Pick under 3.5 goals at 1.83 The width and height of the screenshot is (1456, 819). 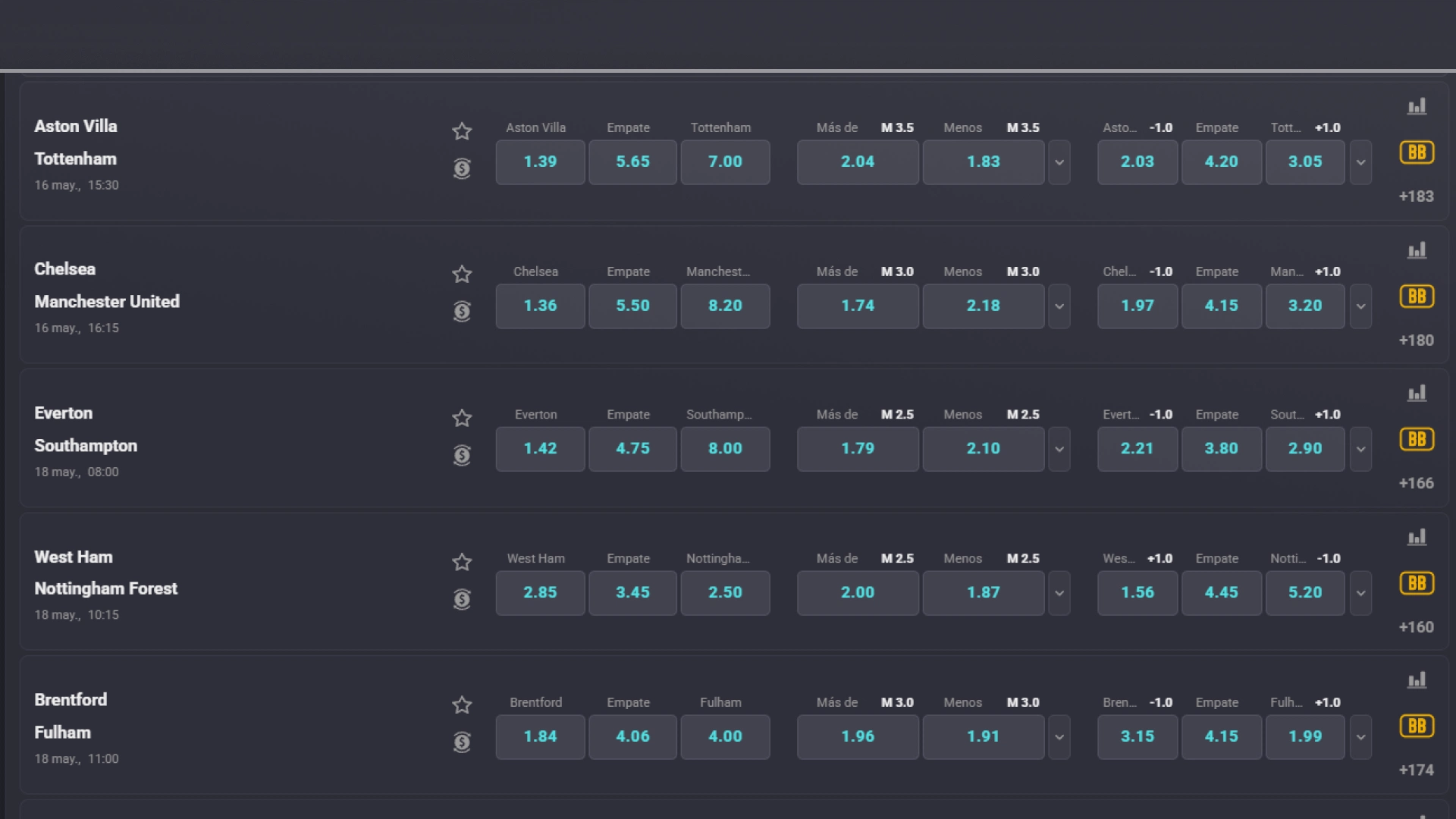[x=984, y=162]
